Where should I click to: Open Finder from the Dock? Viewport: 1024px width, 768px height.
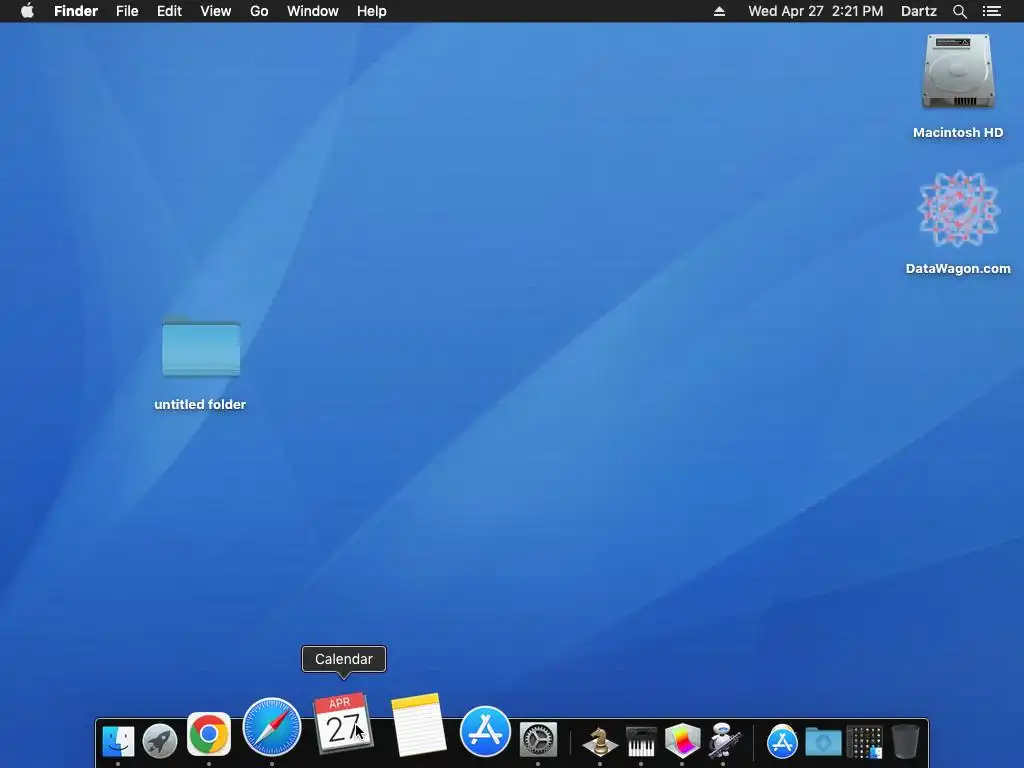coord(118,741)
